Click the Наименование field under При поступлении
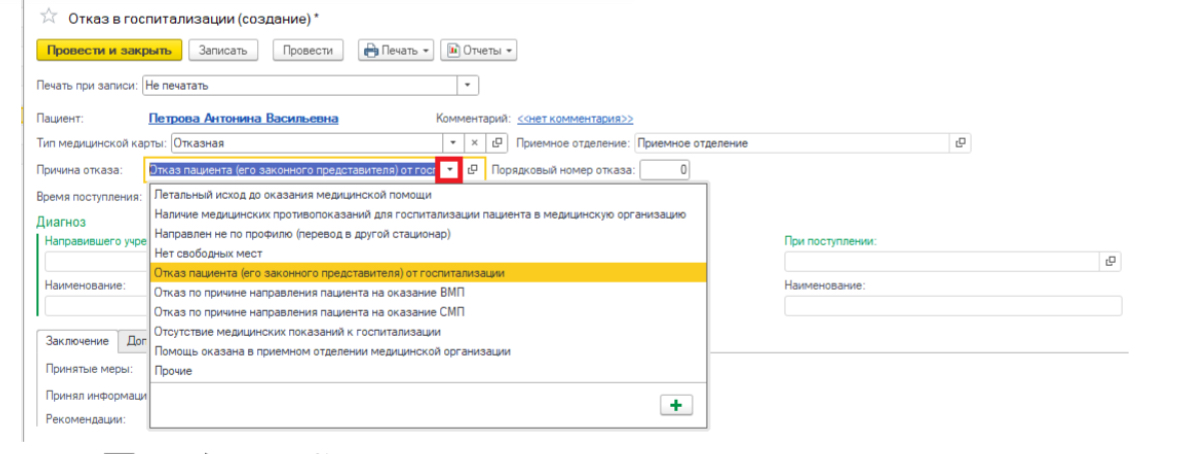 953,306
